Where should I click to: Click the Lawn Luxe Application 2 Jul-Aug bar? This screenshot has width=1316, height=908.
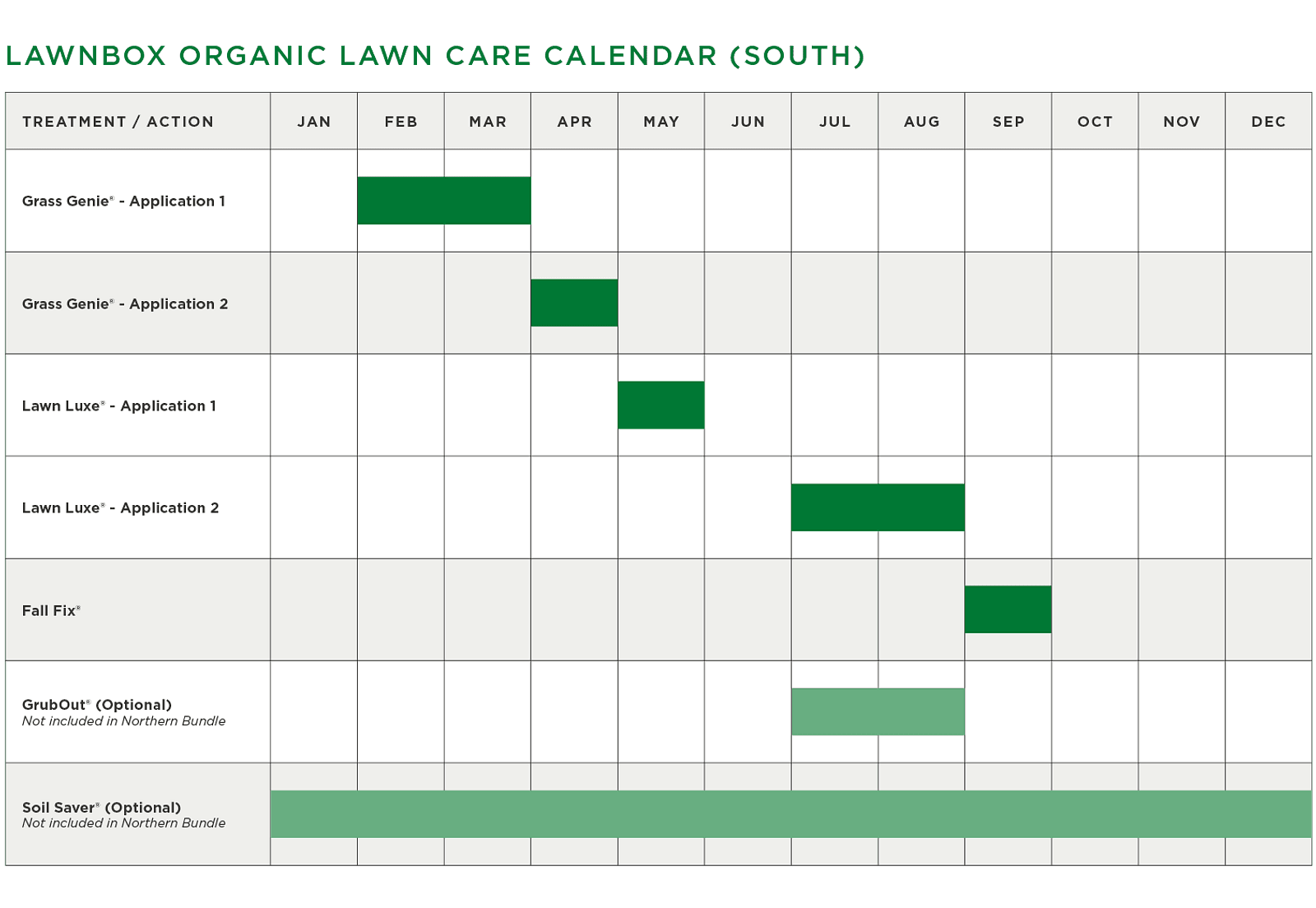pos(878,507)
